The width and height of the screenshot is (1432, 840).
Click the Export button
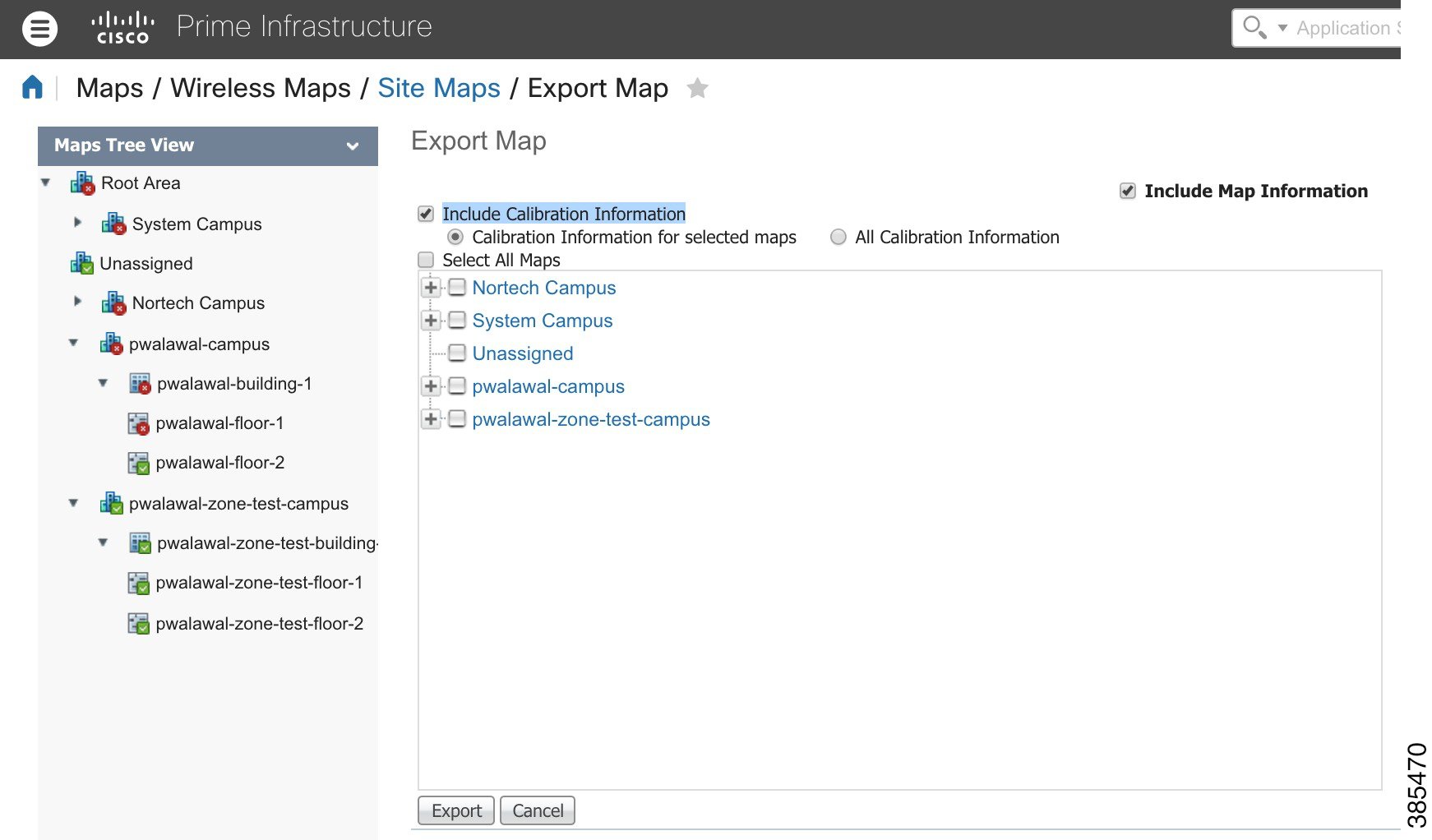point(456,810)
